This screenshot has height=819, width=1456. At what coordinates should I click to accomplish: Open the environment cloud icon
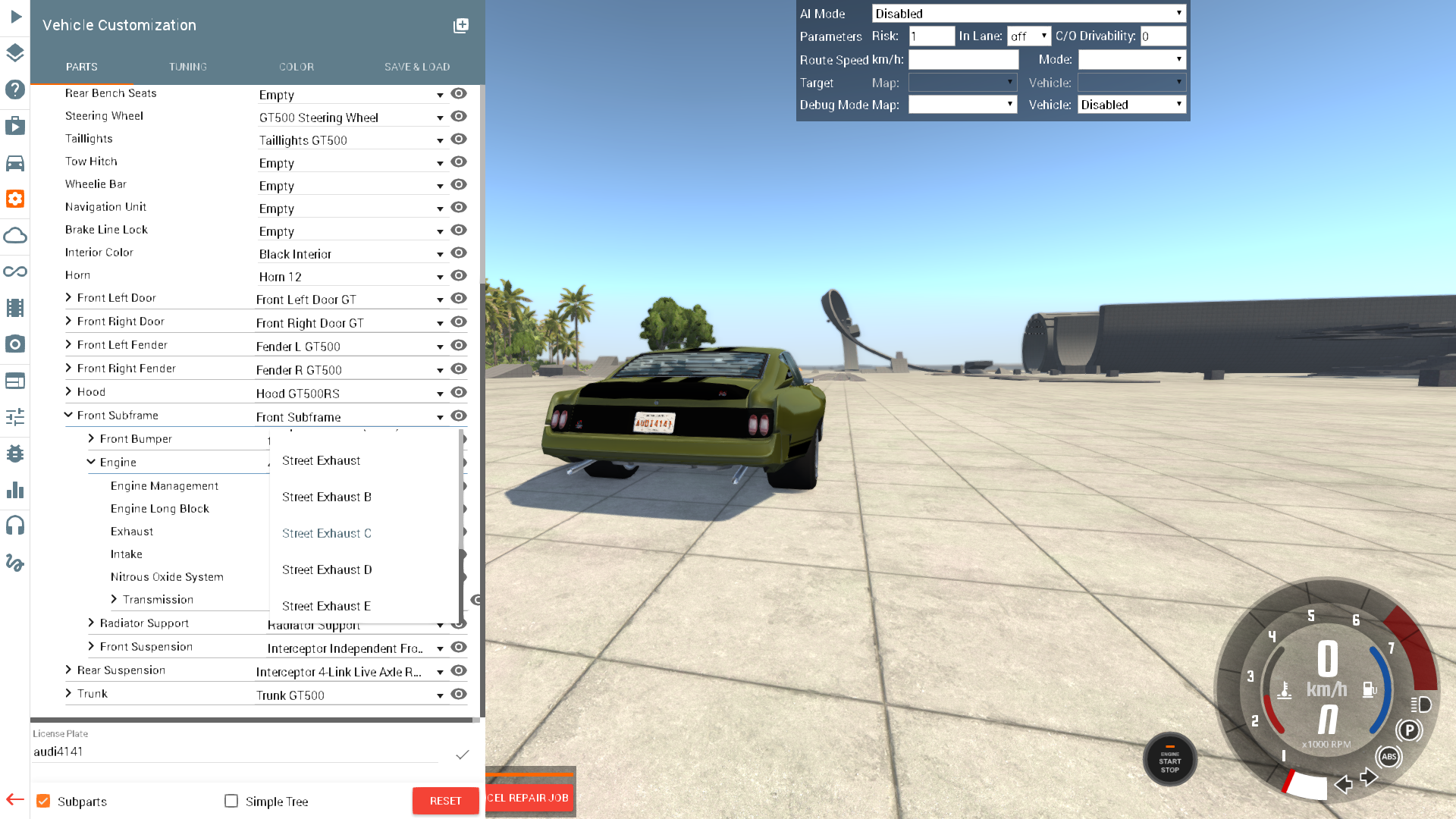[x=15, y=235]
